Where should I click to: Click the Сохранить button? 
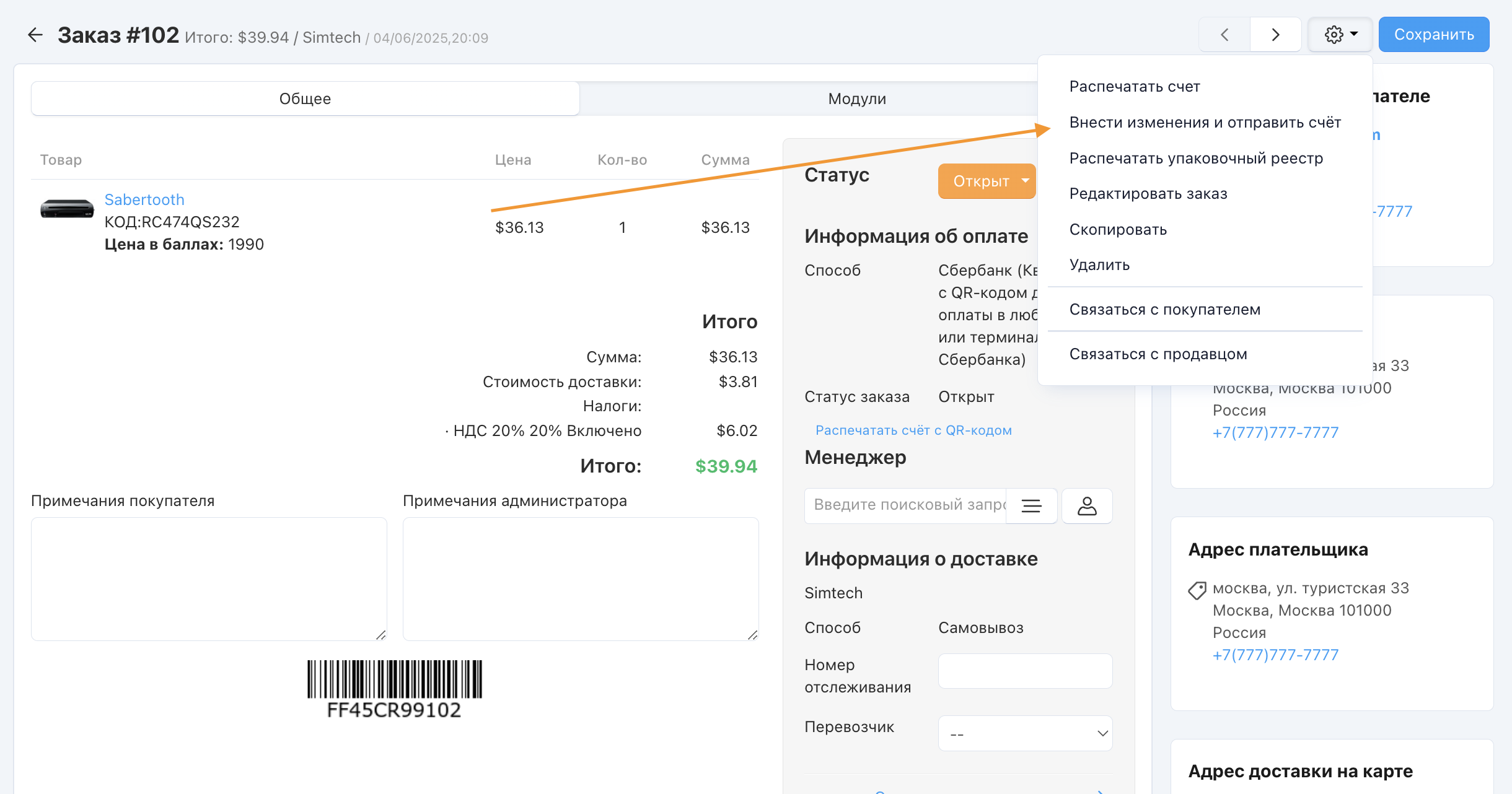(x=1433, y=35)
